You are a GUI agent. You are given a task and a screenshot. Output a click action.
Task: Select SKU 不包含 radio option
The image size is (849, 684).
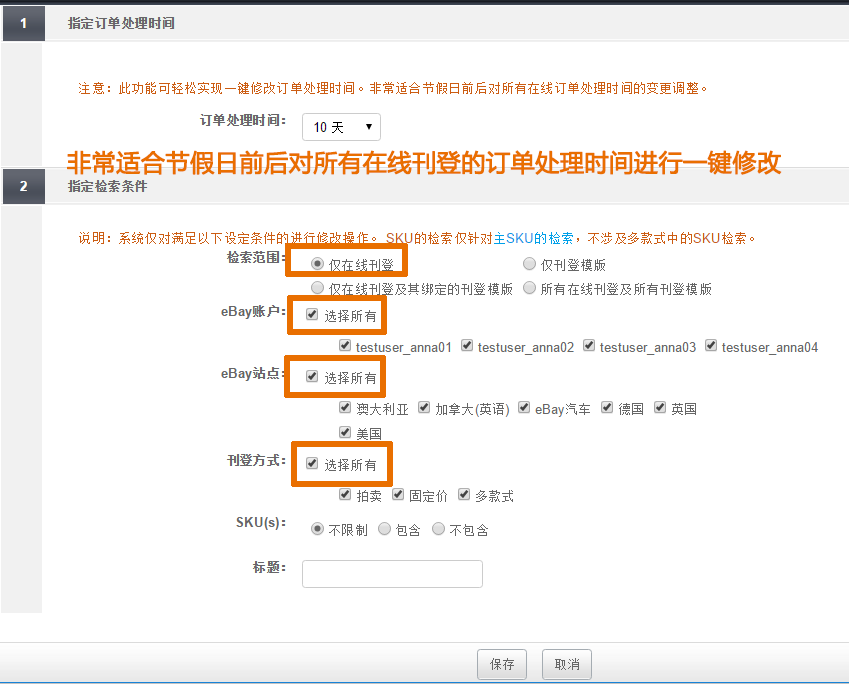coord(438,529)
